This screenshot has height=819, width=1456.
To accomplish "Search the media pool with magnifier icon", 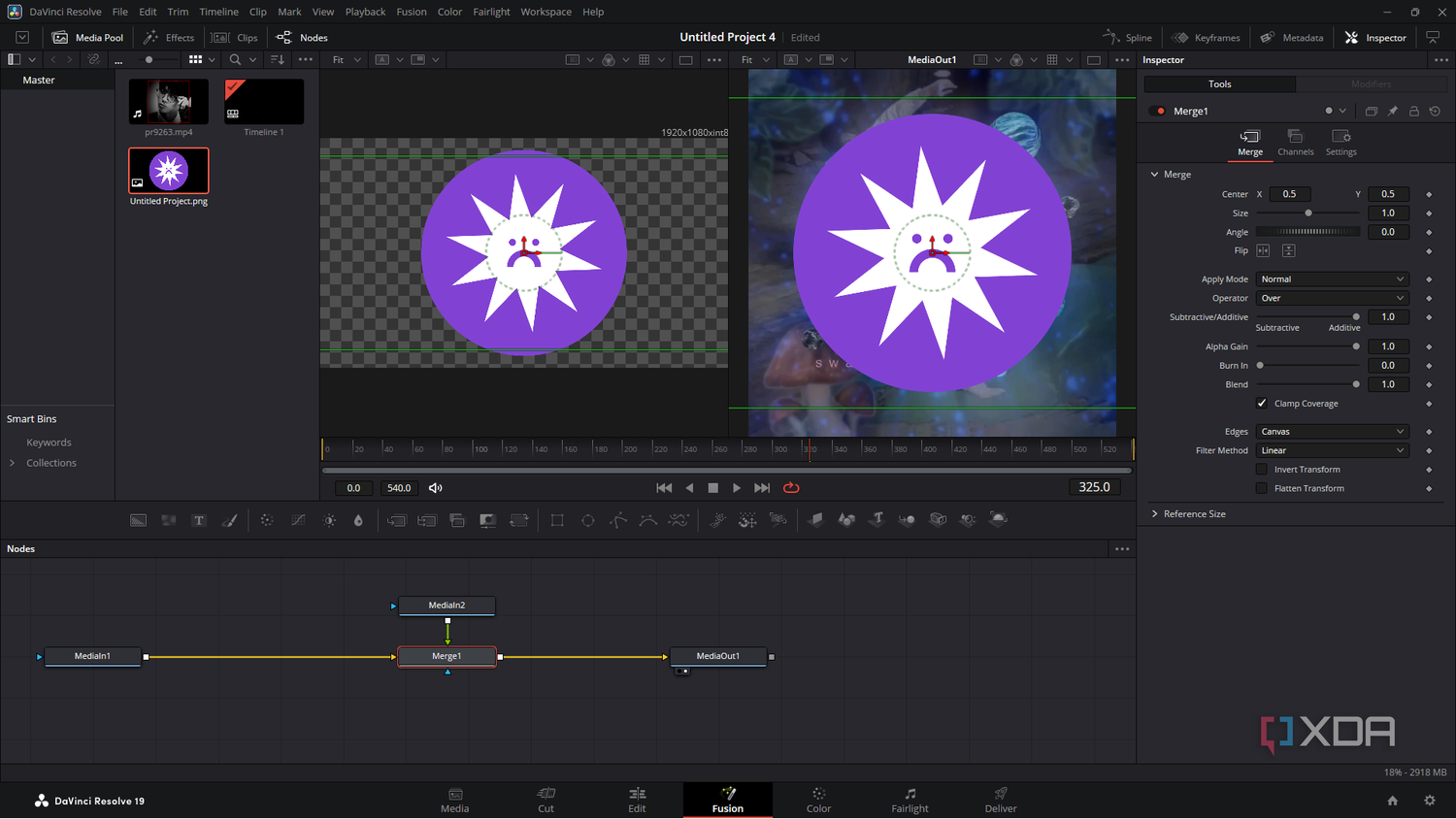I will click(235, 60).
